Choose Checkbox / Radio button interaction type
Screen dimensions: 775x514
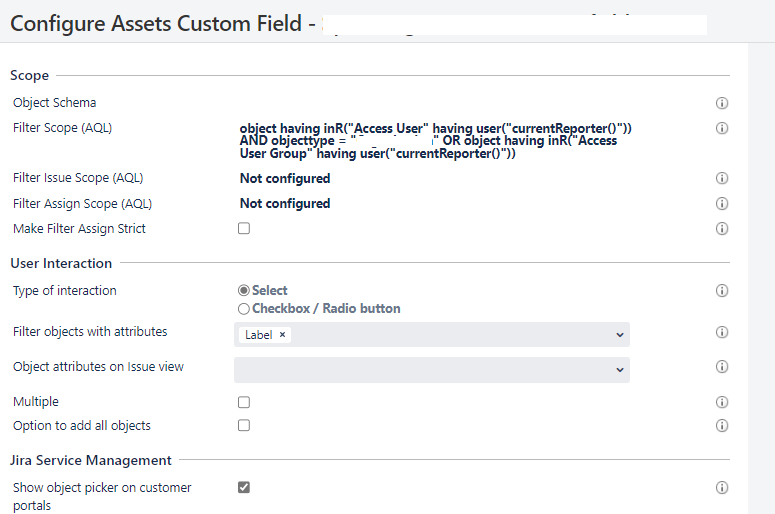[x=244, y=309]
